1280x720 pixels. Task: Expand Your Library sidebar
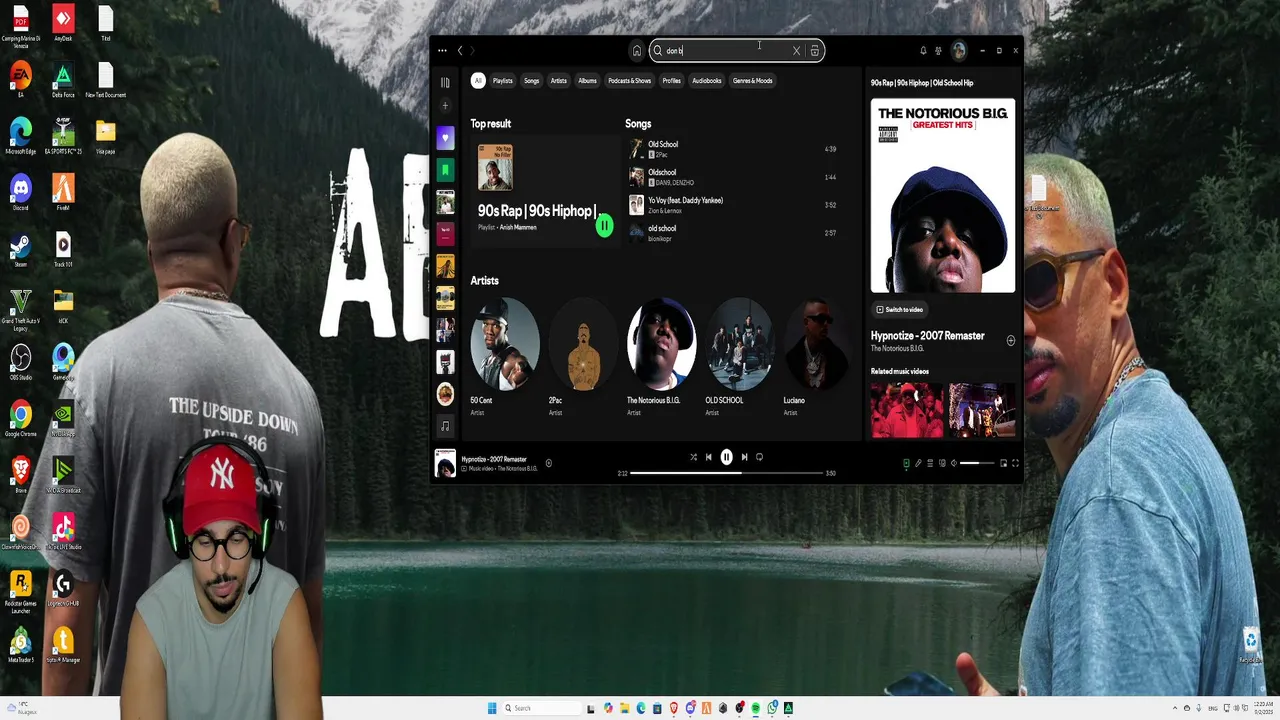(x=445, y=82)
